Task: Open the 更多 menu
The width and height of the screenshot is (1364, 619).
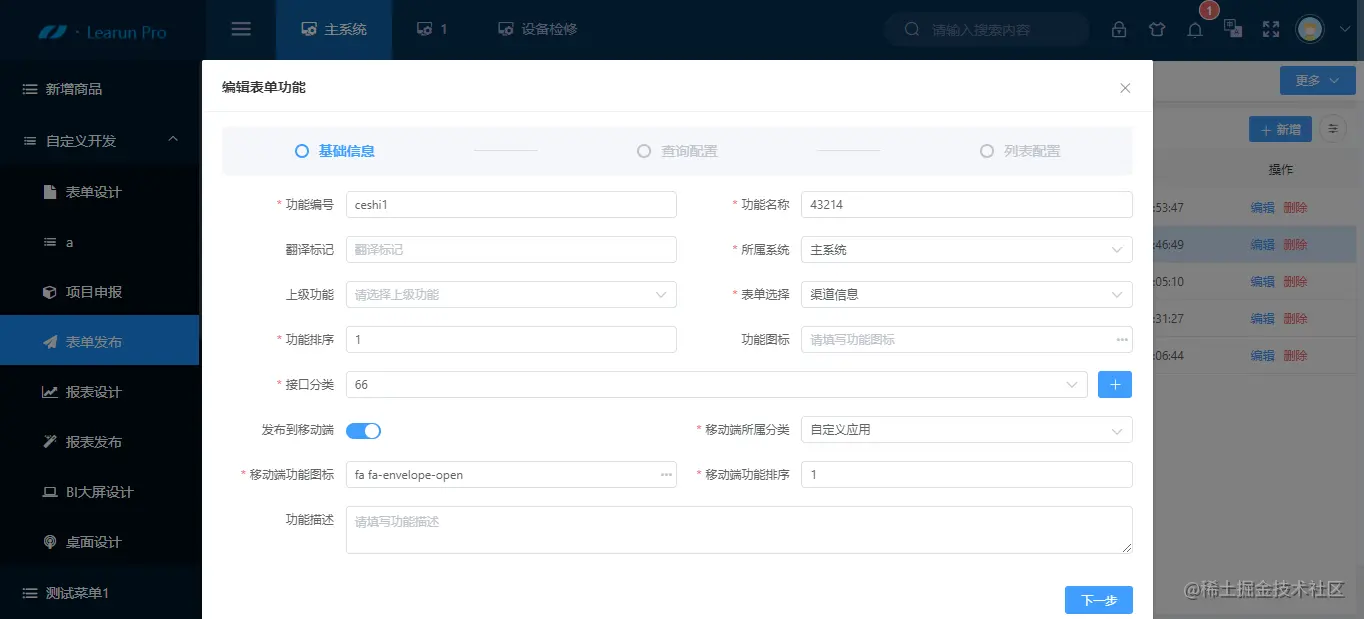Action: click(1317, 80)
